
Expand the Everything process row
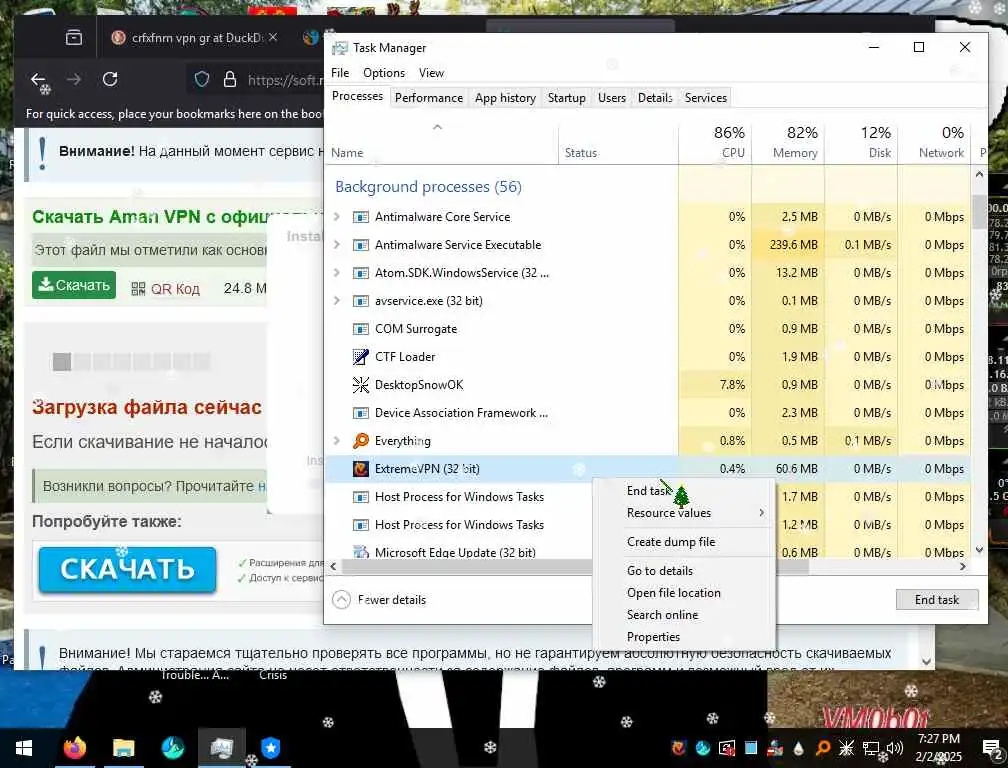click(x=336, y=441)
